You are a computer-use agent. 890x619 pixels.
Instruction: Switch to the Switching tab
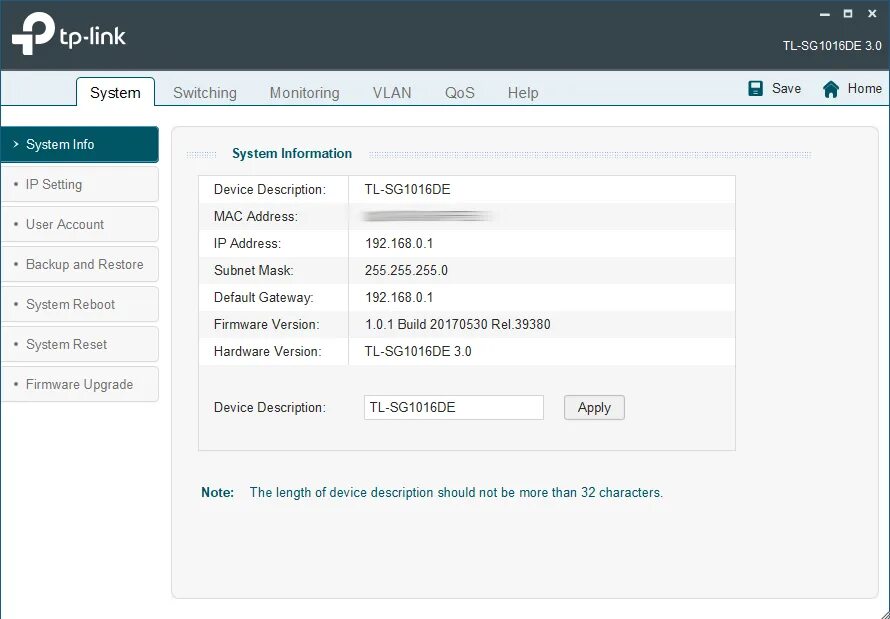[205, 92]
